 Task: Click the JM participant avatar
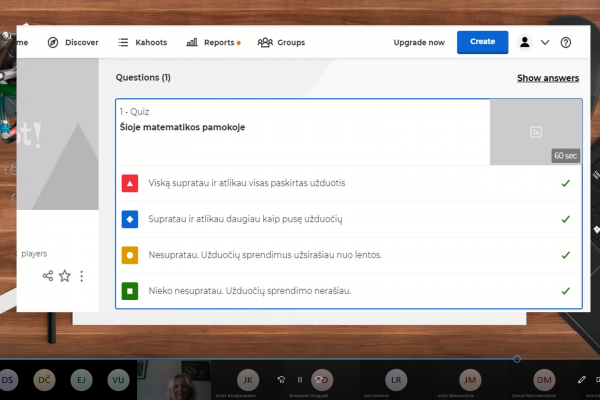470,380
